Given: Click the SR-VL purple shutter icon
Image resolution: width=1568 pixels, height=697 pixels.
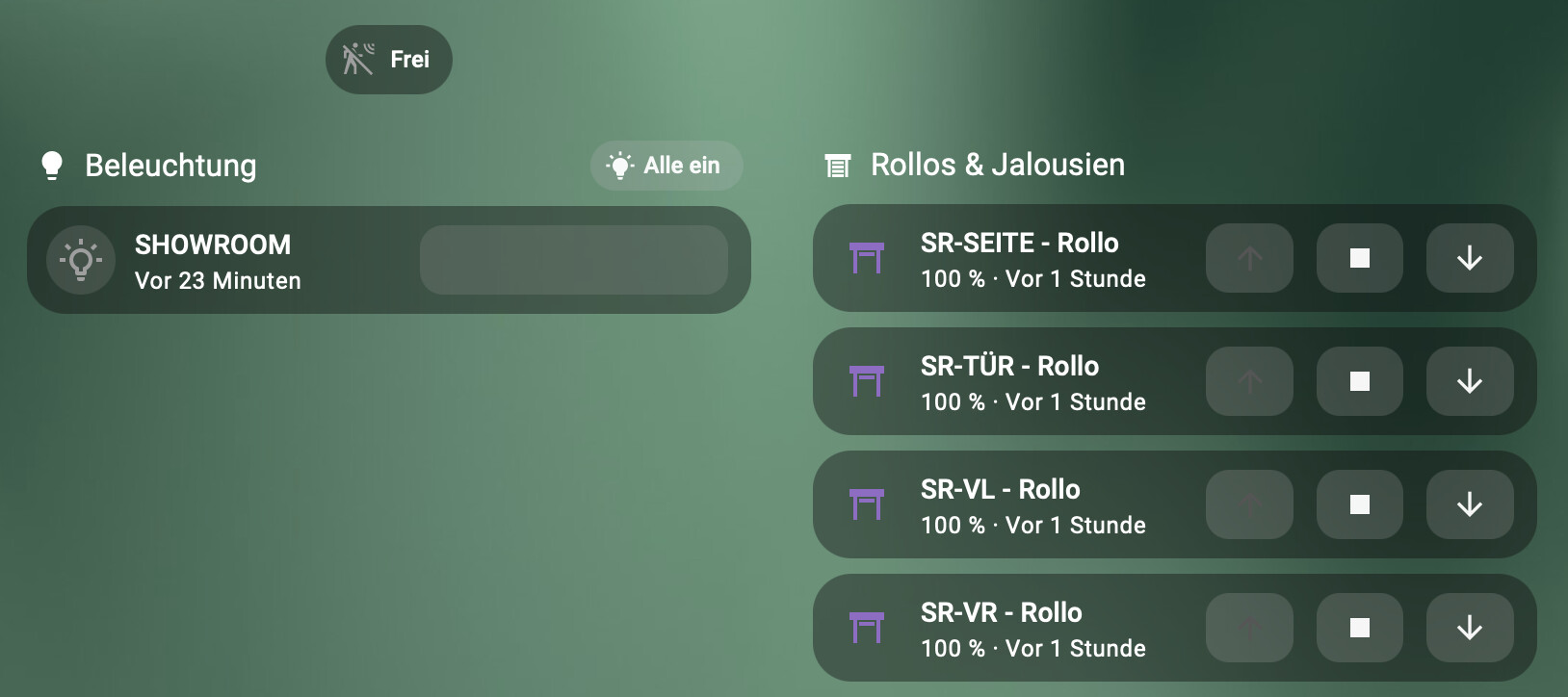Looking at the screenshot, I should pos(867,504).
